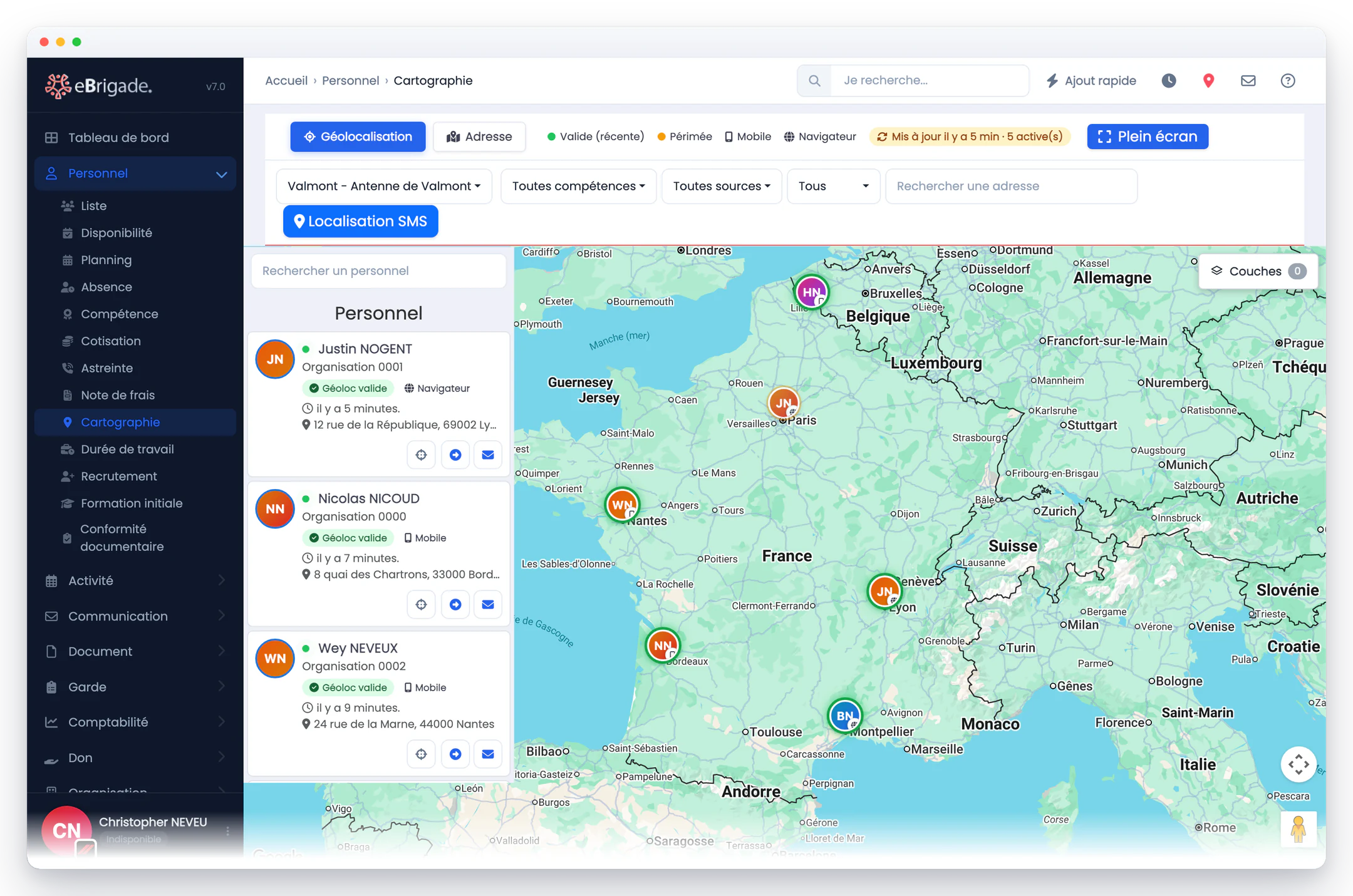This screenshot has width=1353, height=896.
Task: Open Cotisation menu item
Action: click(135, 341)
